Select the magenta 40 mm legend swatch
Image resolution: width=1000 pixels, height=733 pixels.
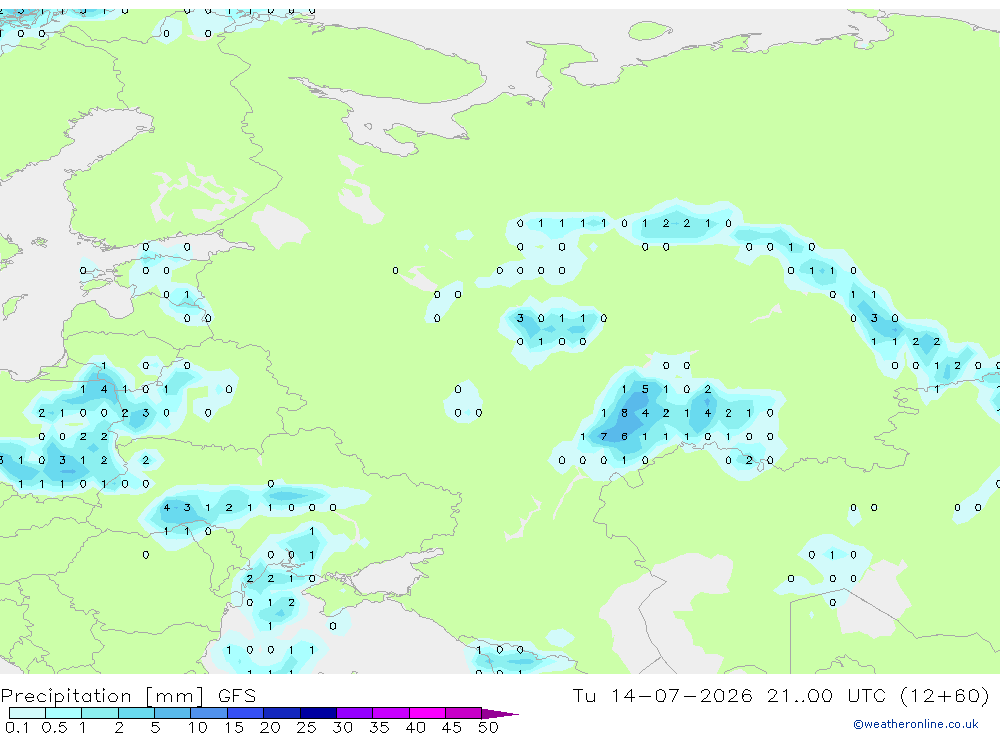click(x=427, y=713)
